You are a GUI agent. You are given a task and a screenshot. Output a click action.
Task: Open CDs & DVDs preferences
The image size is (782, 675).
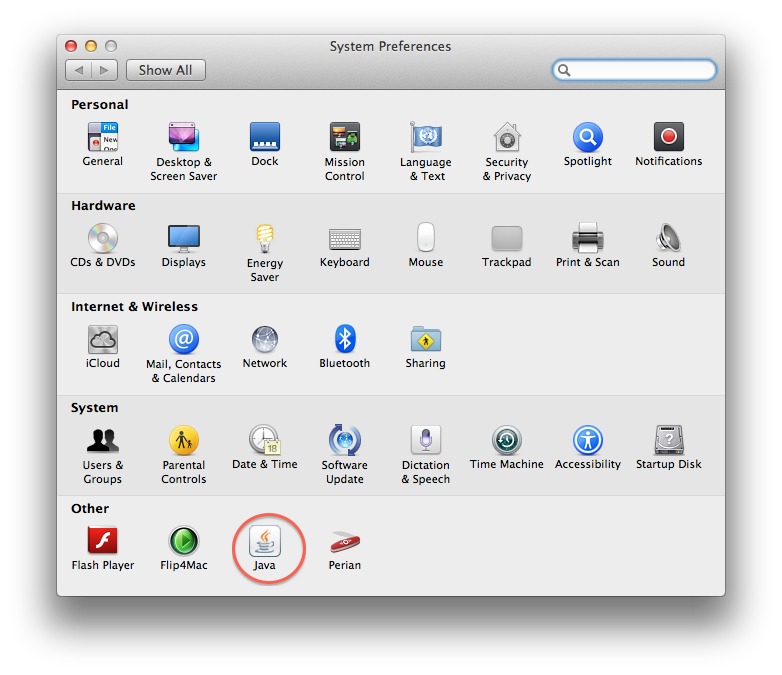(x=103, y=238)
